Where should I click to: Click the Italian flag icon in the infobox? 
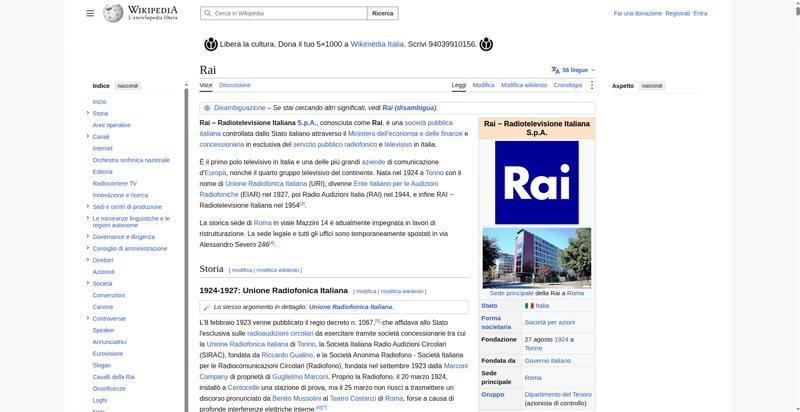click(529, 306)
